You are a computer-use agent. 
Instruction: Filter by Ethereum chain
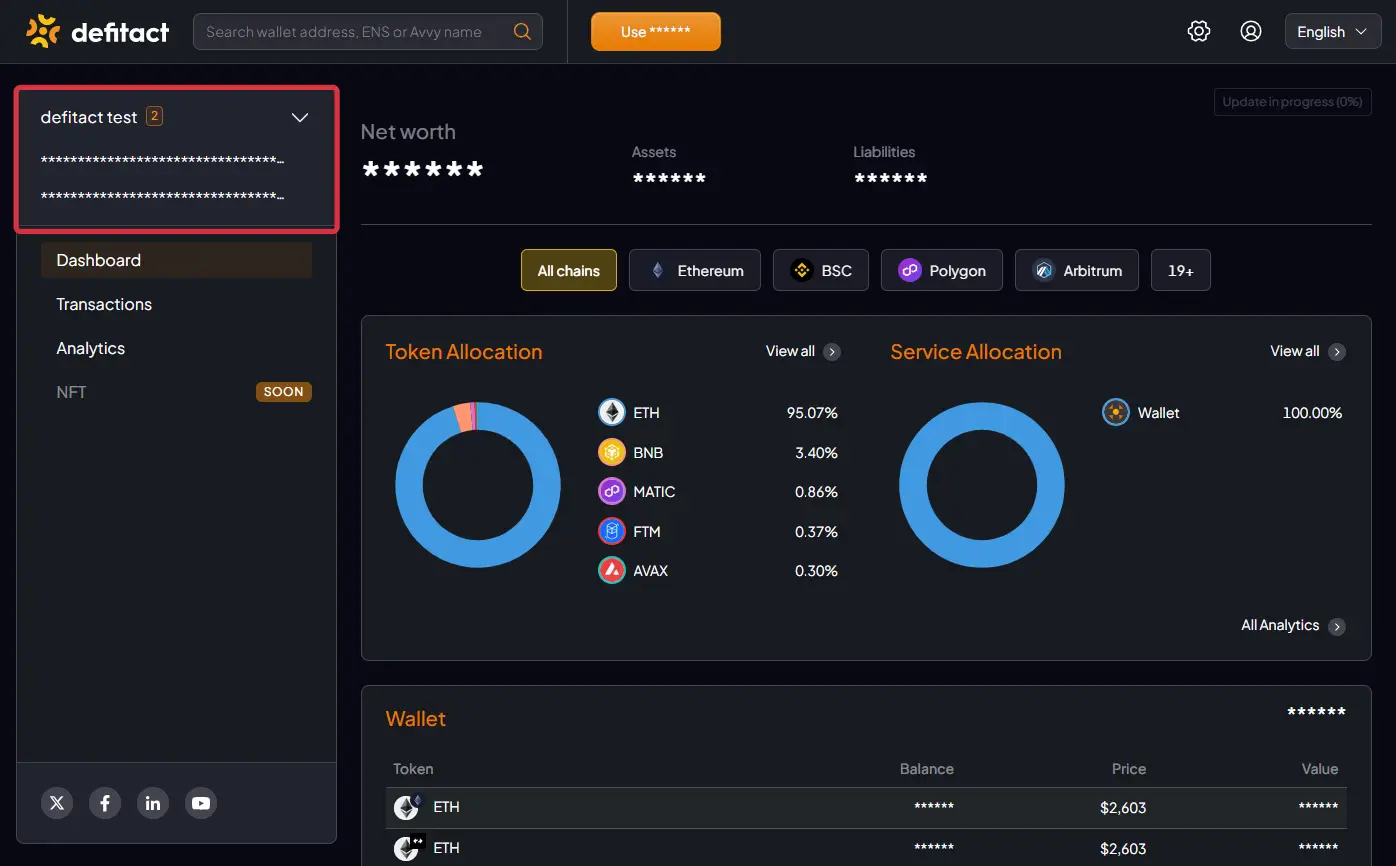(x=695, y=270)
